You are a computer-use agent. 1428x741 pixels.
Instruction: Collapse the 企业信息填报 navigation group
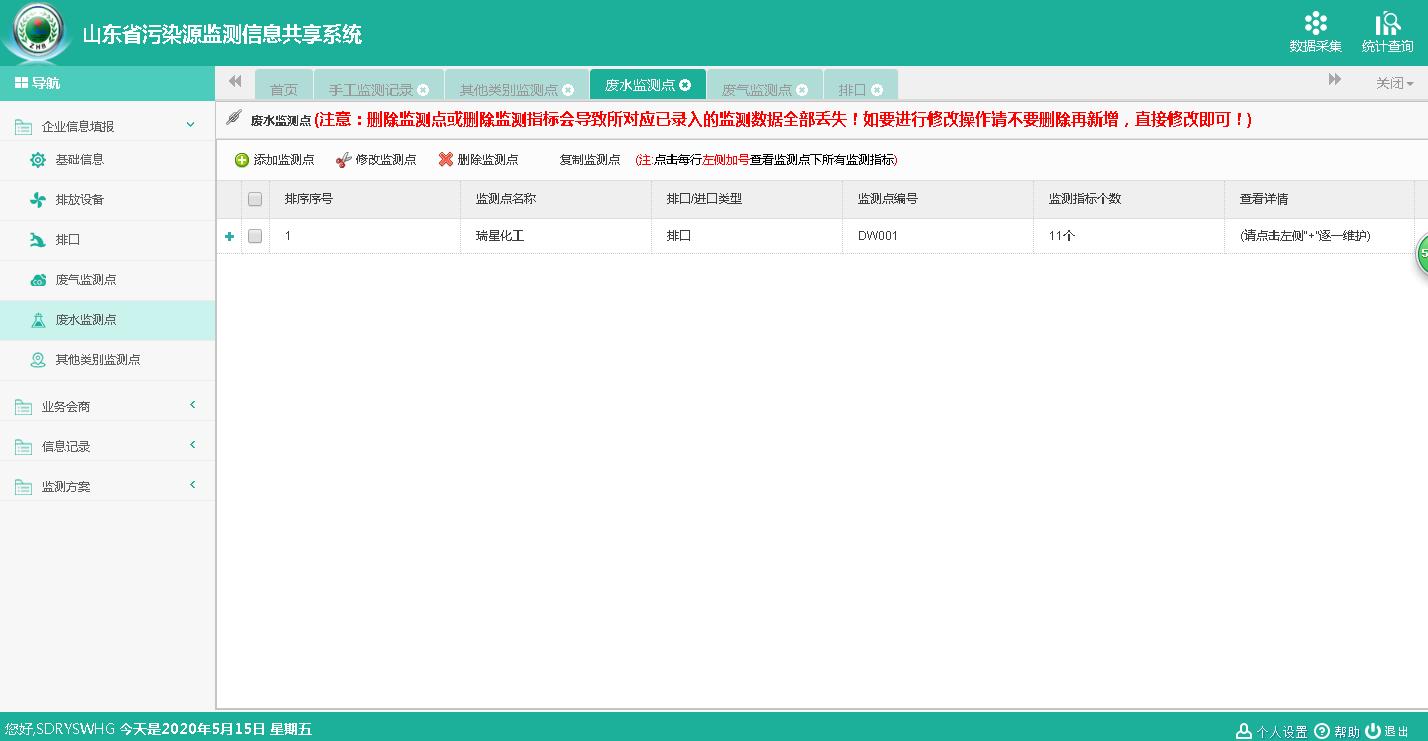(x=190, y=125)
